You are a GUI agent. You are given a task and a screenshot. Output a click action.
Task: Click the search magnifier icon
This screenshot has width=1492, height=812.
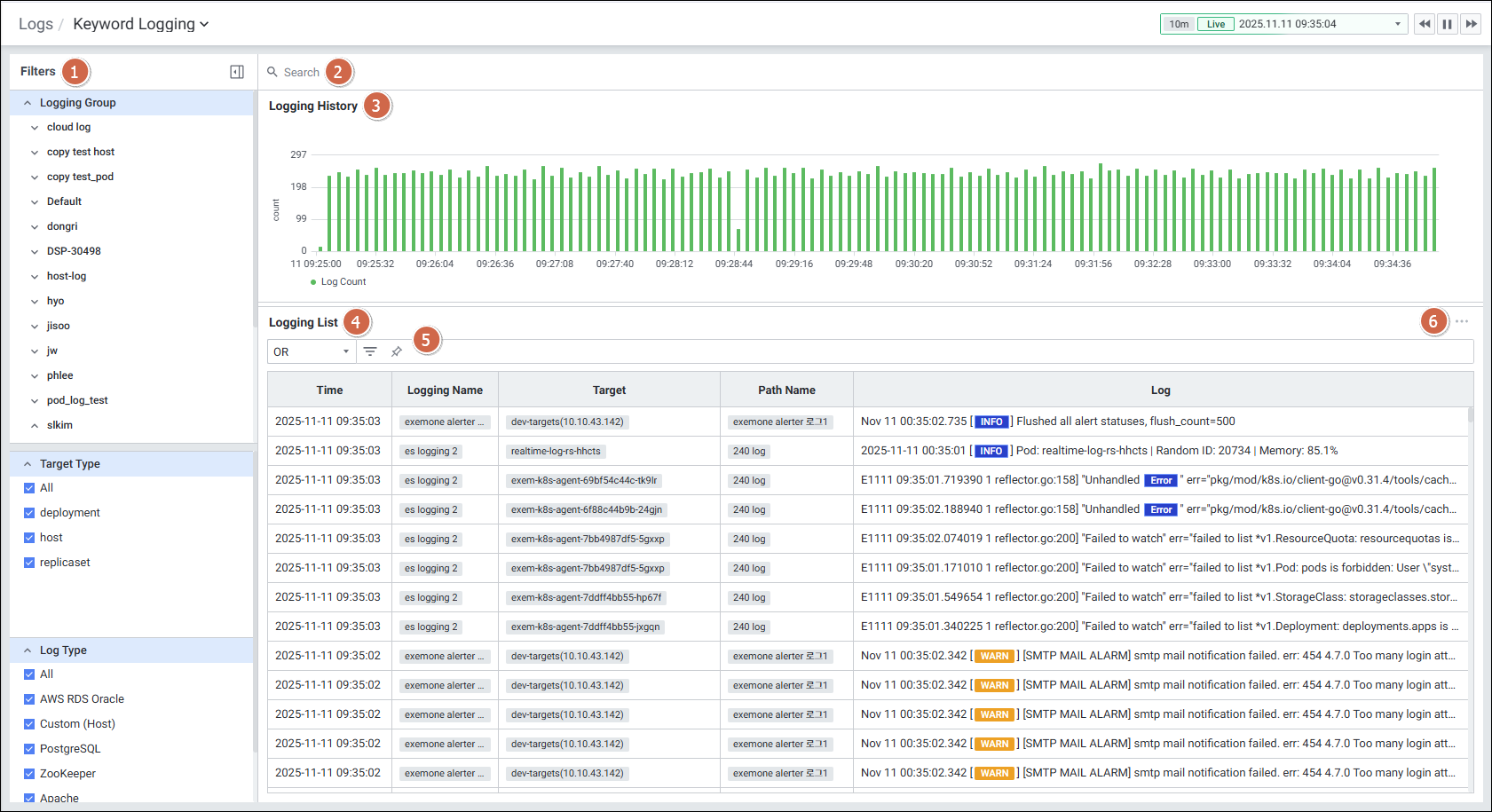(272, 72)
